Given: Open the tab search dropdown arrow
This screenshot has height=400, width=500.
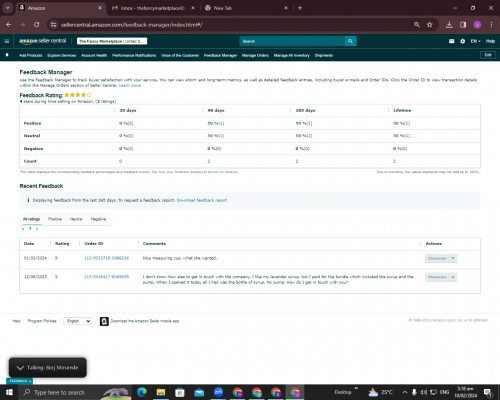Looking at the screenshot, I should point(8,8).
